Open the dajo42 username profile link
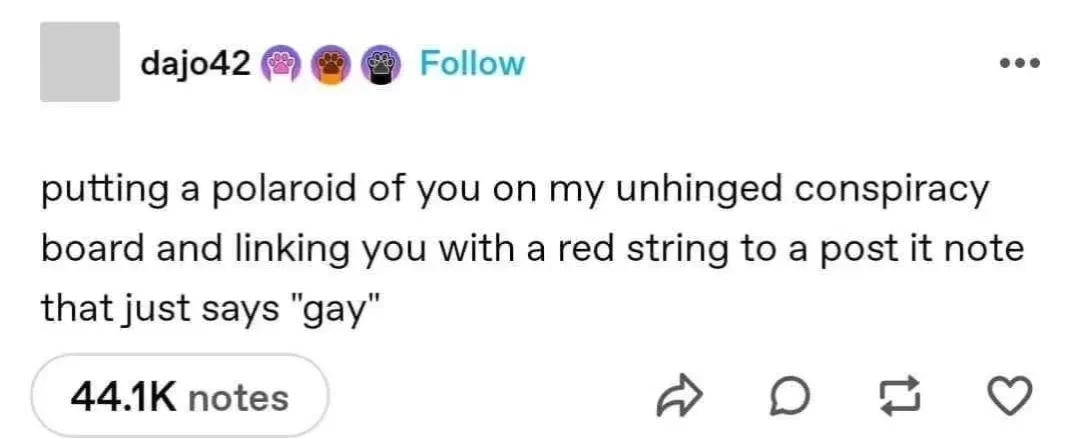Screen dimensions: 1080x439 pyautogui.click(x=194, y=63)
